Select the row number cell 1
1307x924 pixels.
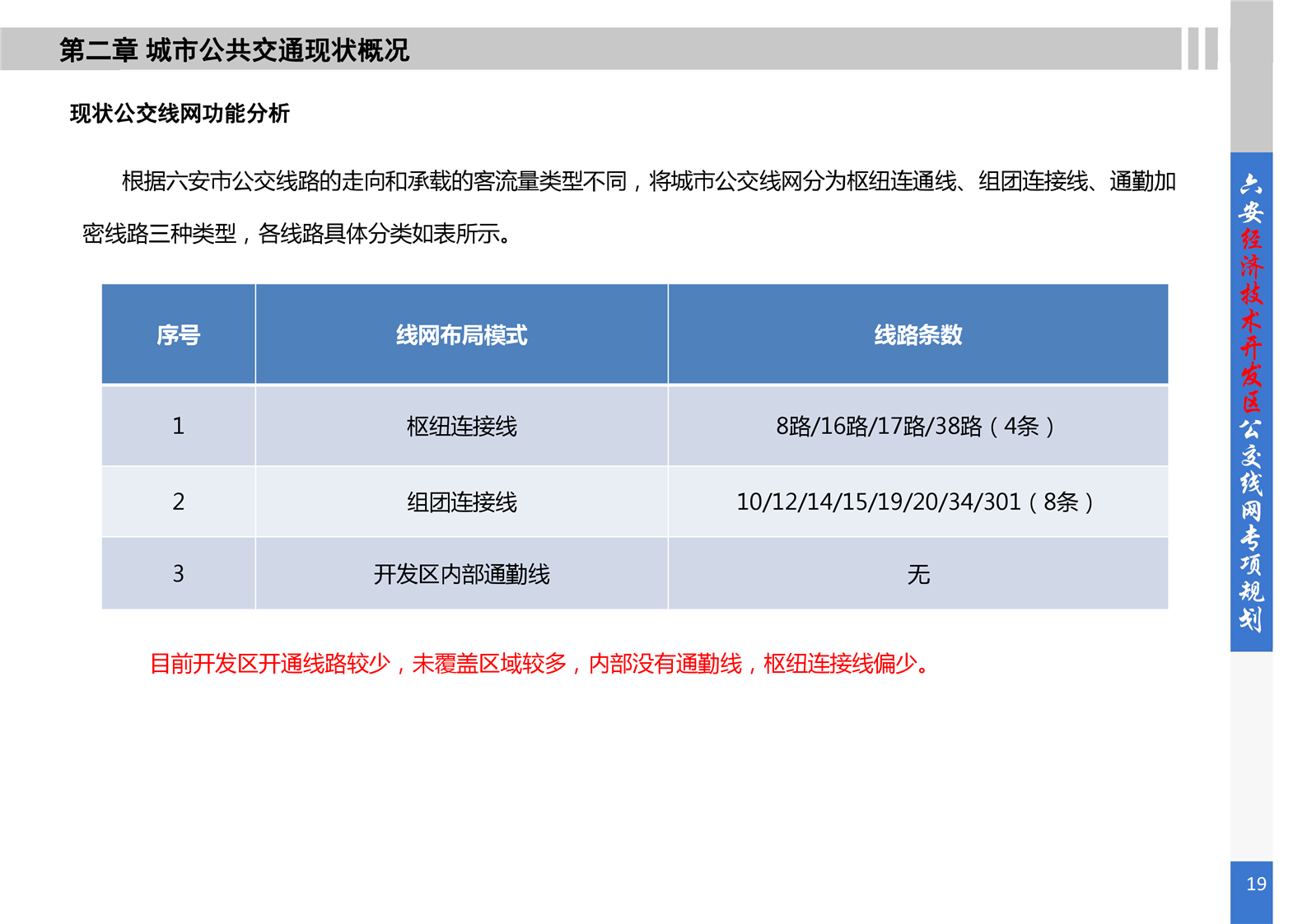pos(178,426)
